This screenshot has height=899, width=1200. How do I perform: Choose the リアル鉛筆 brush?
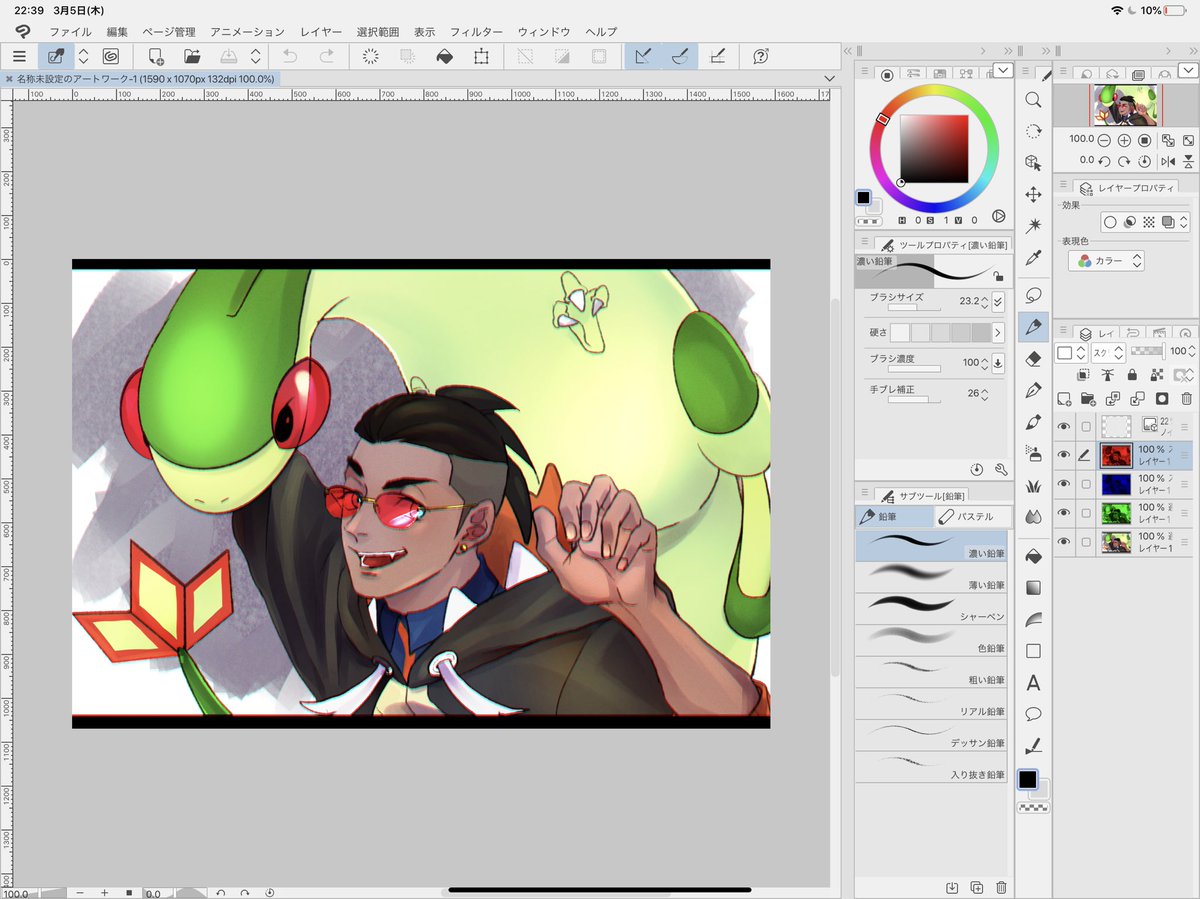[x=931, y=704]
